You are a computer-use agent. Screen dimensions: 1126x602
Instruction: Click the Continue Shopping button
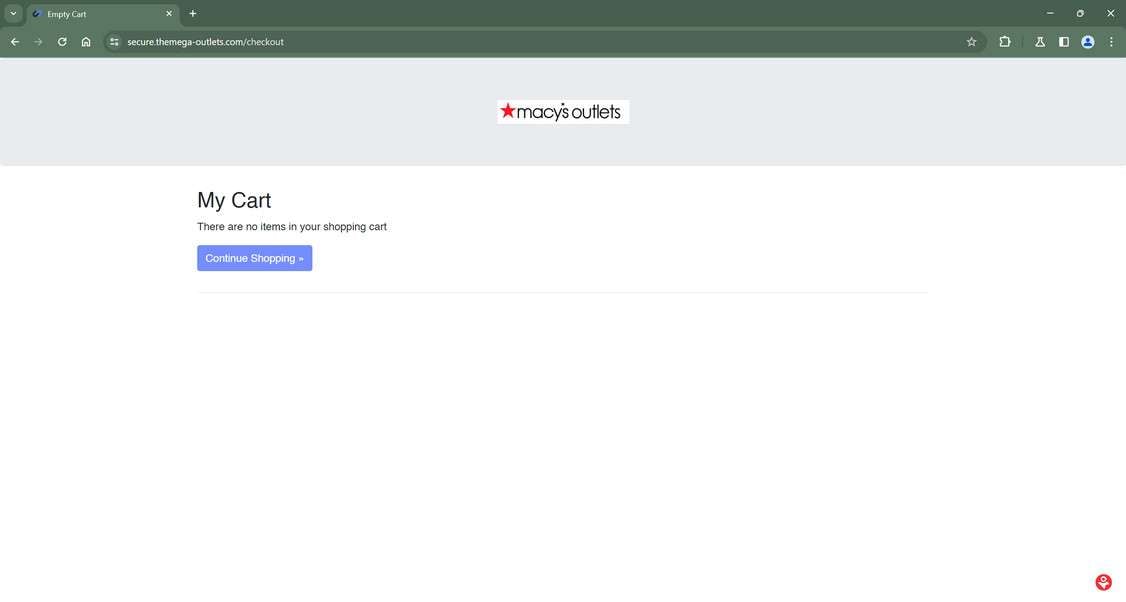[x=254, y=258]
